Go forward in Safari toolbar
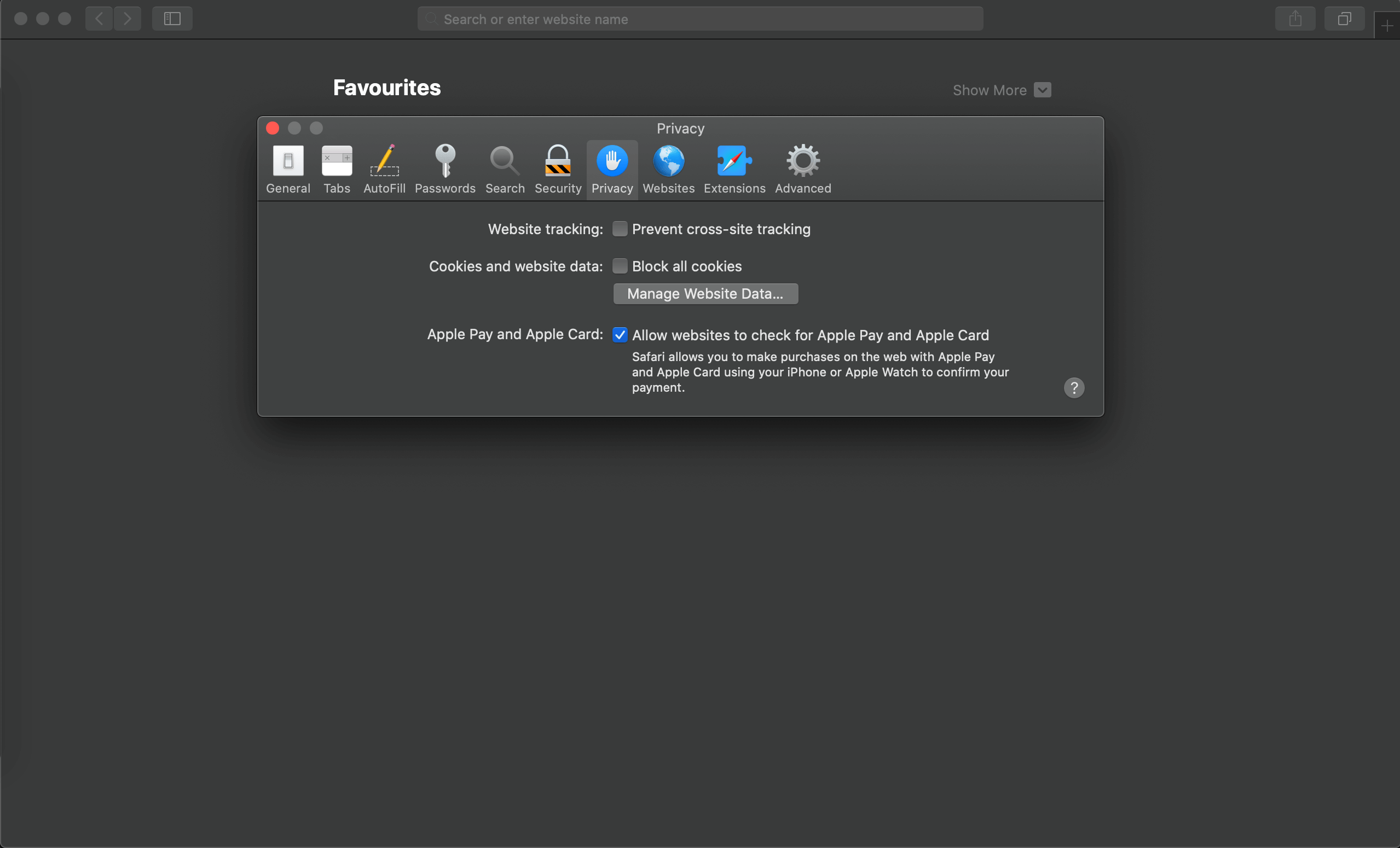 tap(128, 19)
